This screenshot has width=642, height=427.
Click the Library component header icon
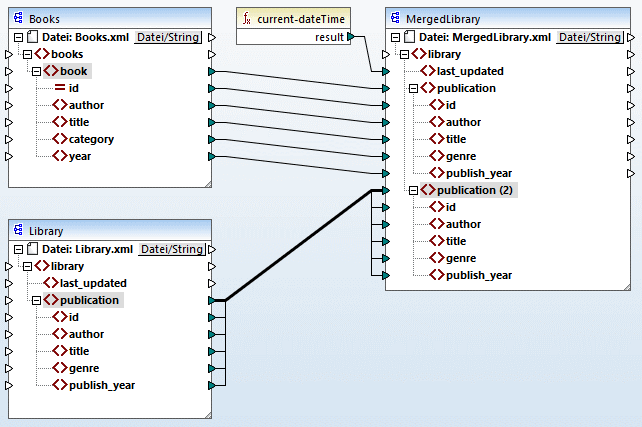(19, 231)
